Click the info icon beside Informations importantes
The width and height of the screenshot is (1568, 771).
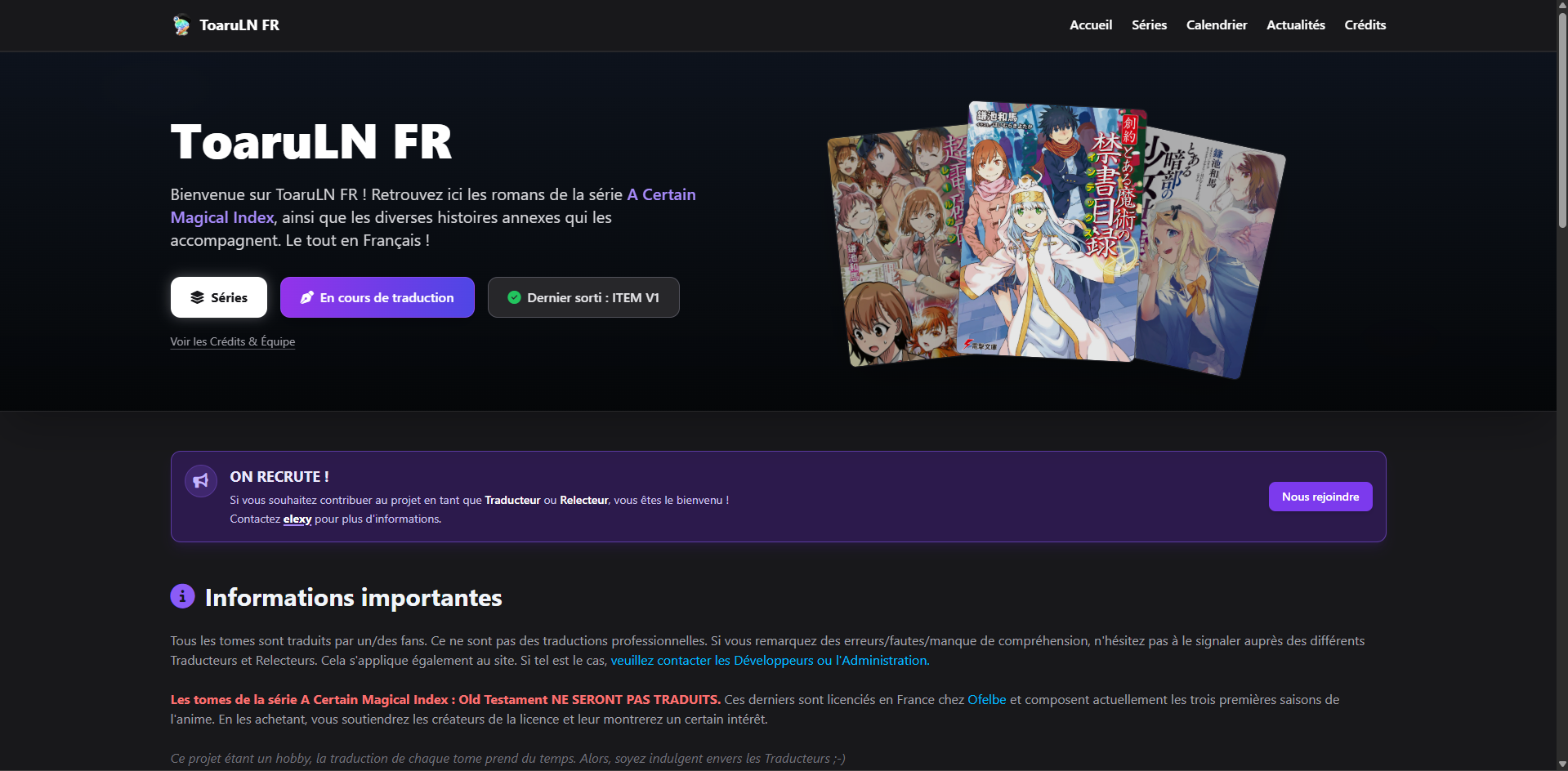point(182,597)
